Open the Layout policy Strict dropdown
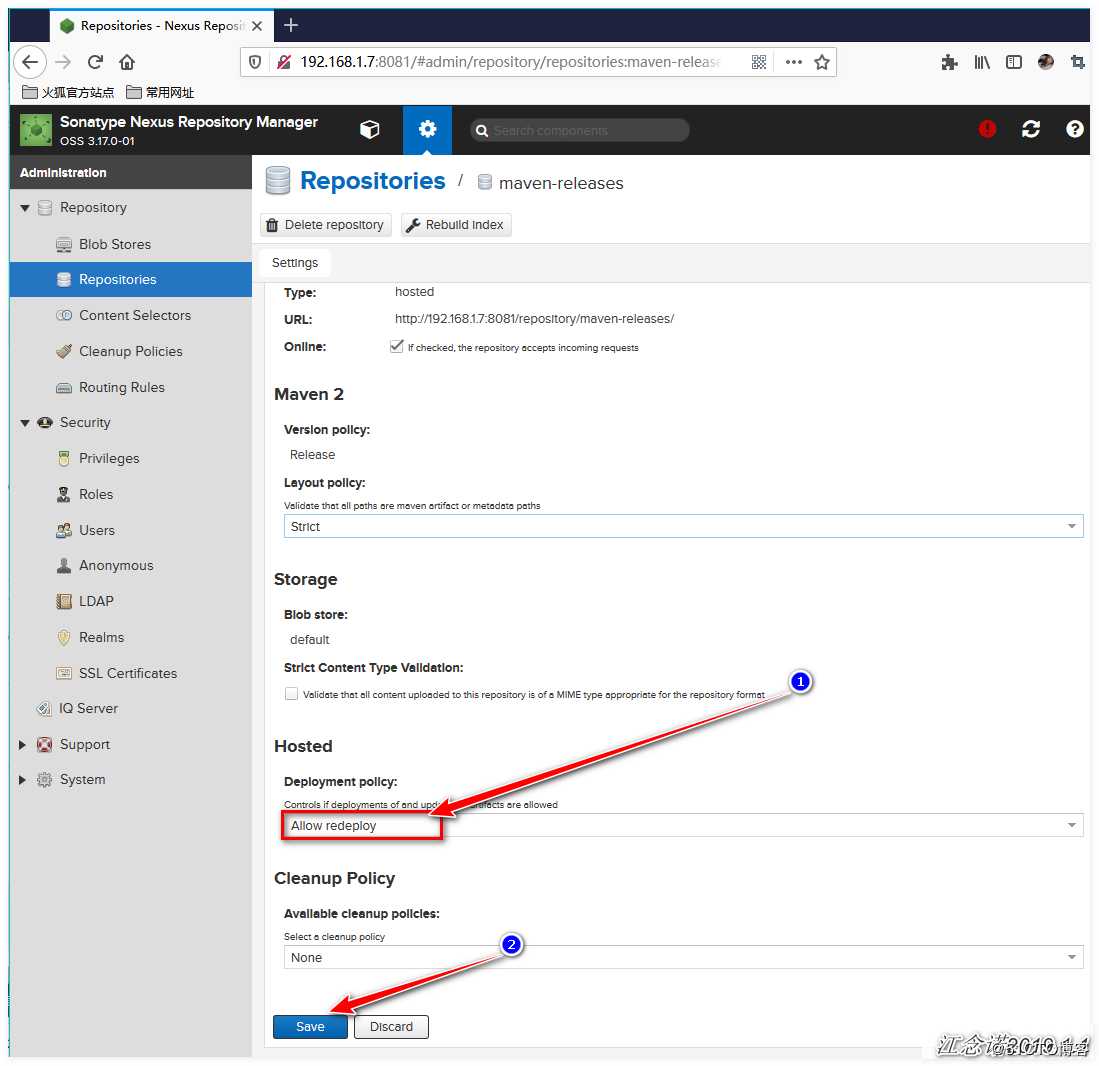1099x1066 pixels. tap(683, 526)
